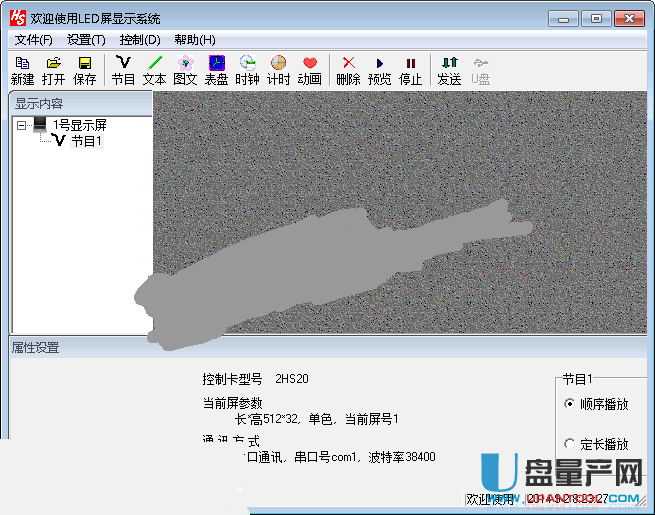
Task: Open the 文件(F) menu
Action: pyautogui.click(x=34, y=40)
